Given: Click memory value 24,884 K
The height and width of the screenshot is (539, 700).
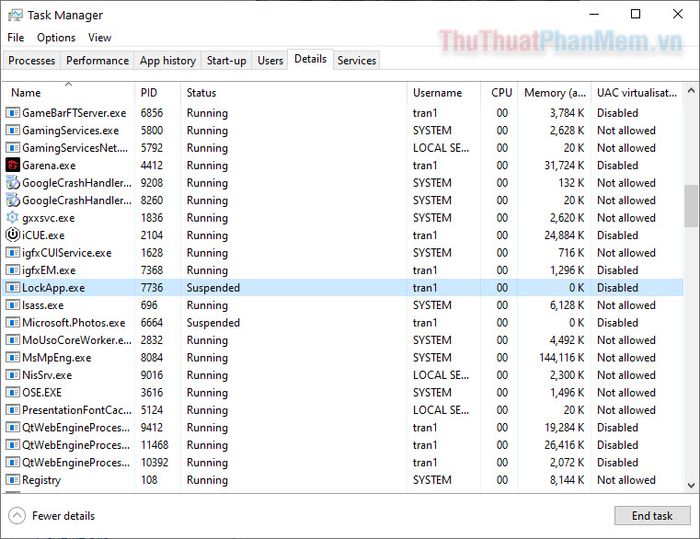Looking at the screenshot, I should (x=564, y=235).
